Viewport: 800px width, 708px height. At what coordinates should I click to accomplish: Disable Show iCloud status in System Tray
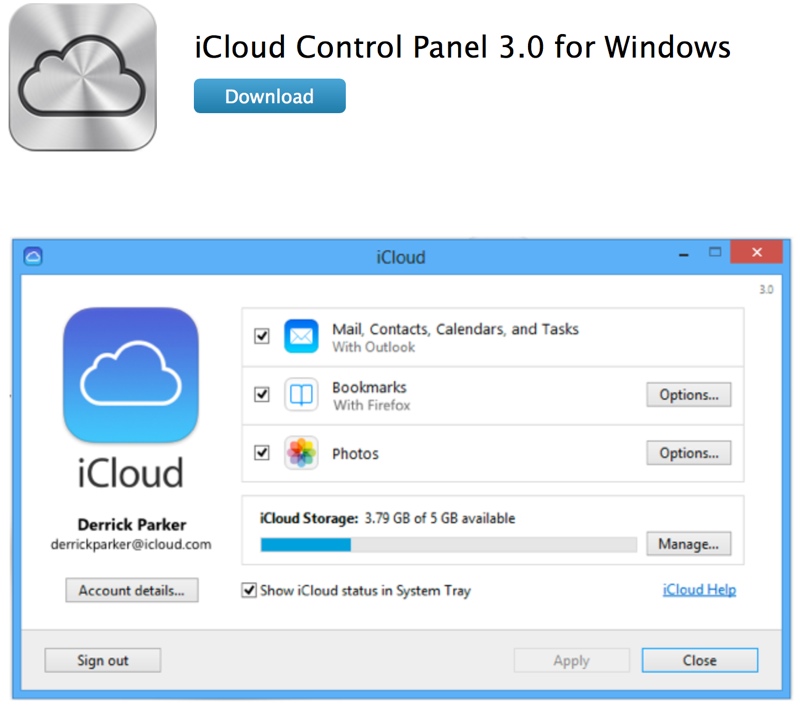click(248, 590)
